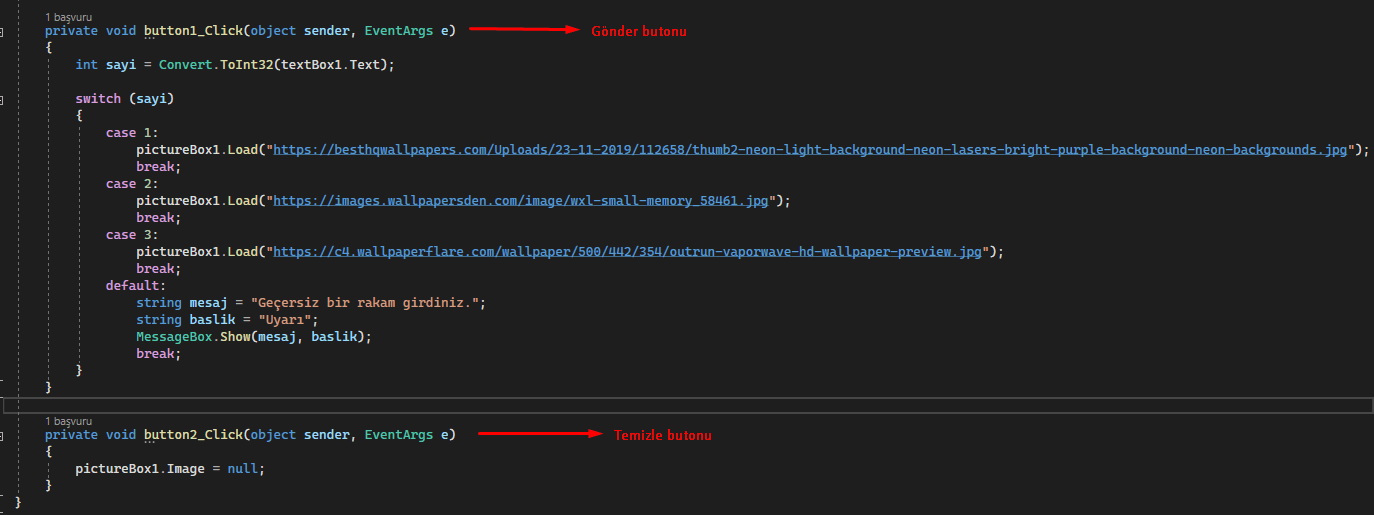Open the besthqwallpapers.com image URL
Image resolution: width=1374 pixels, height=515 pixels.
click(810, 150)
